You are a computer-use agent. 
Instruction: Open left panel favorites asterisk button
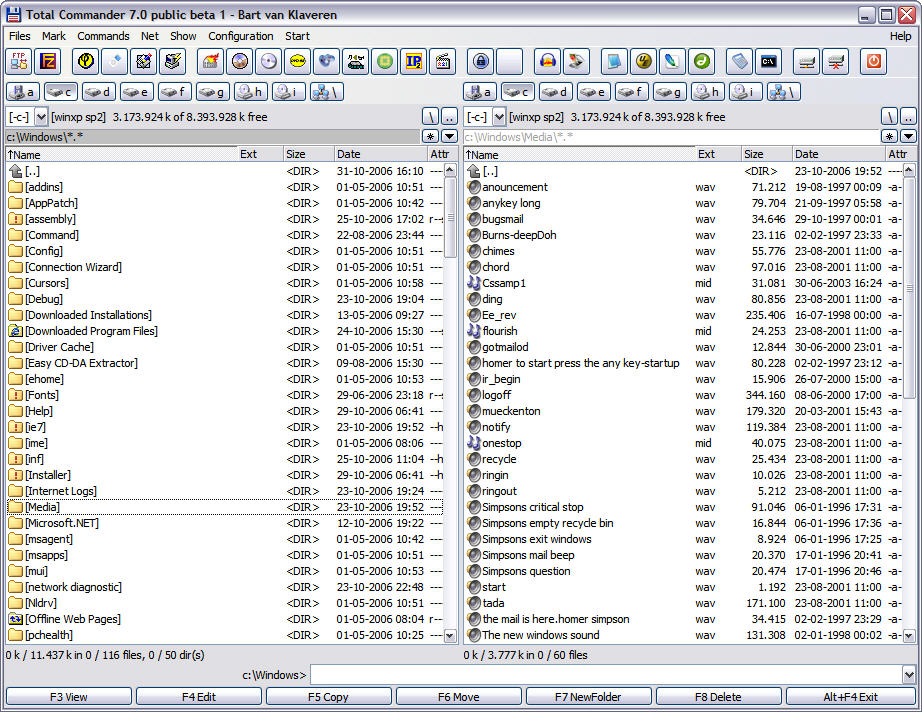(x=430, y=136)
